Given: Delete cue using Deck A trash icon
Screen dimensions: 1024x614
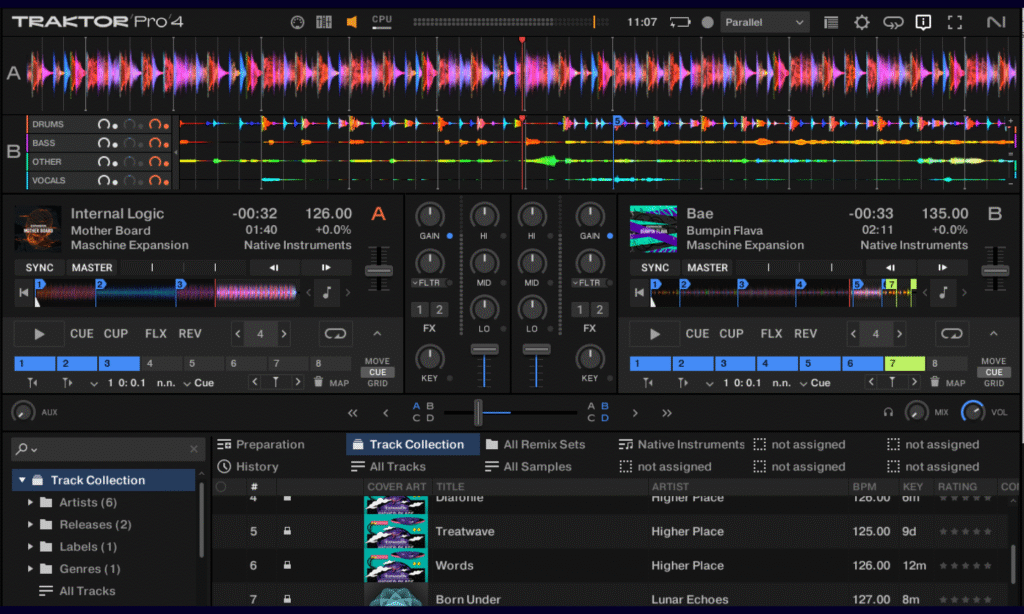Looking at the screenshot, I should coord(318,382).
